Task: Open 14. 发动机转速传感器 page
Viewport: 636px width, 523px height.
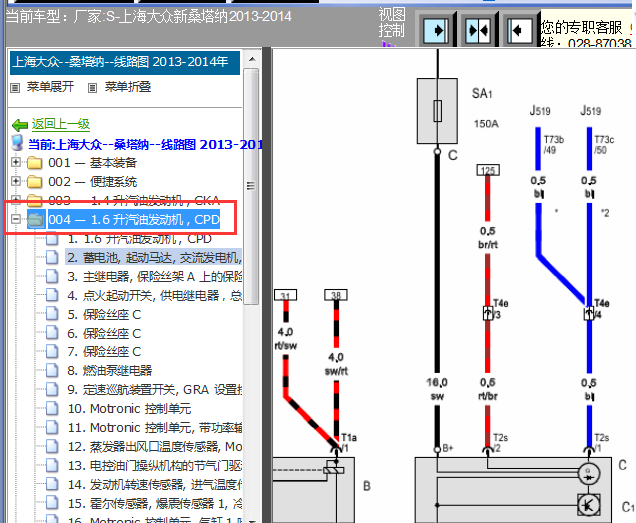Action: coord(155,484)
